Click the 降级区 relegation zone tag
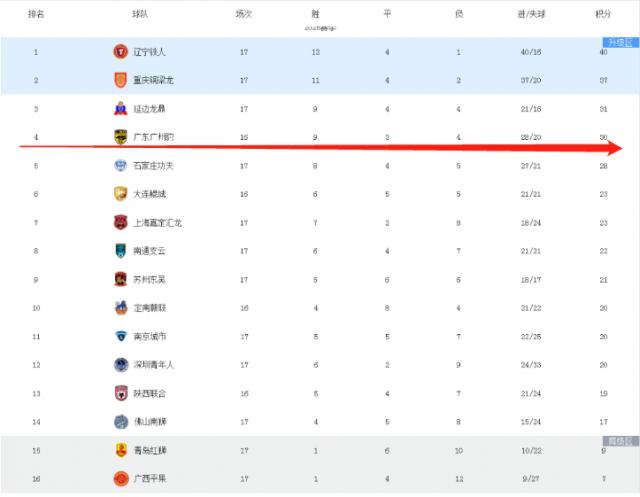 (619, 441)
